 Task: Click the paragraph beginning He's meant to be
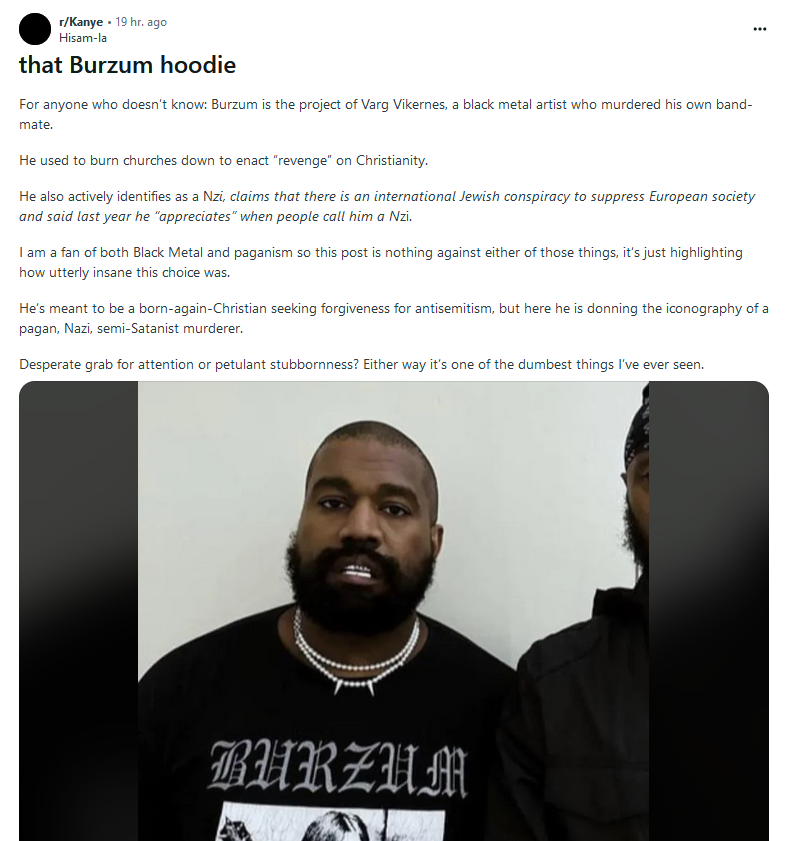[x=394, y=319]
